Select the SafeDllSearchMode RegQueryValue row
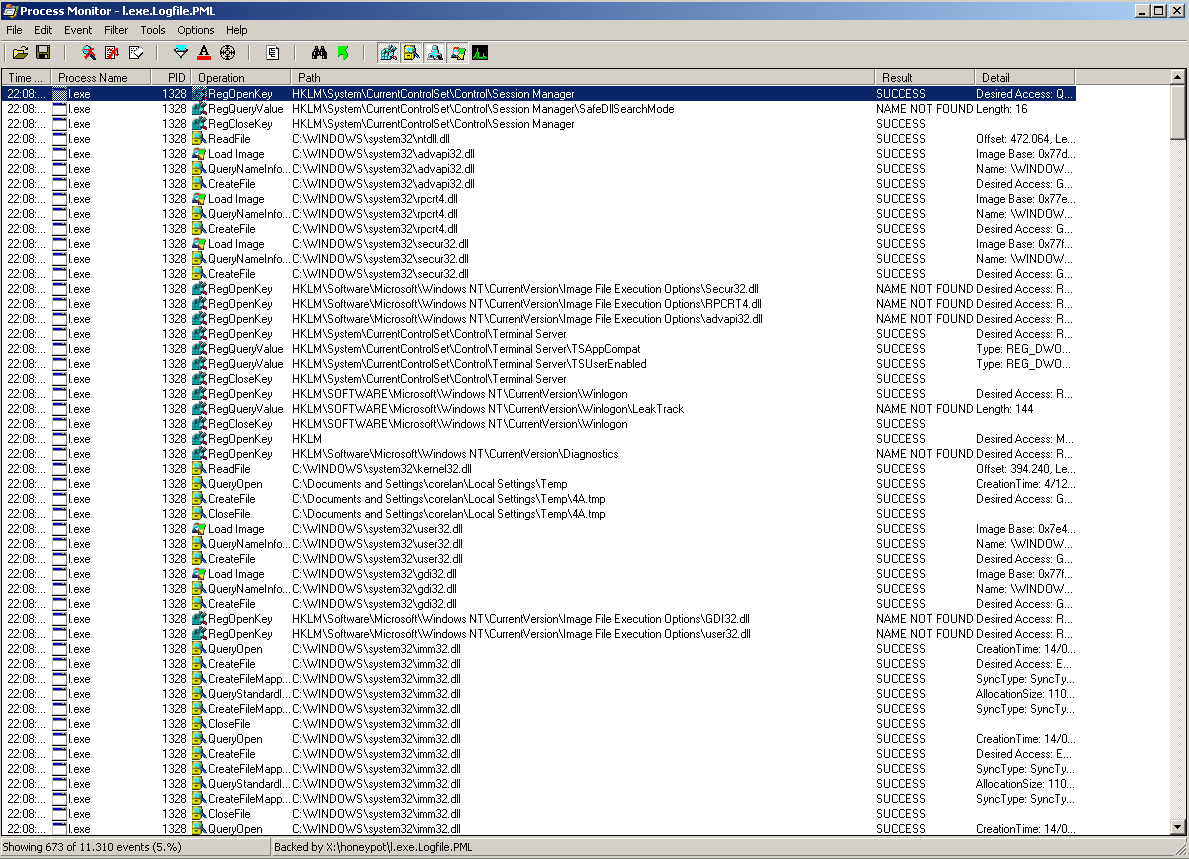Image resolution: width=1189 pixels, height=859 pixels. (x=482, y=109)
